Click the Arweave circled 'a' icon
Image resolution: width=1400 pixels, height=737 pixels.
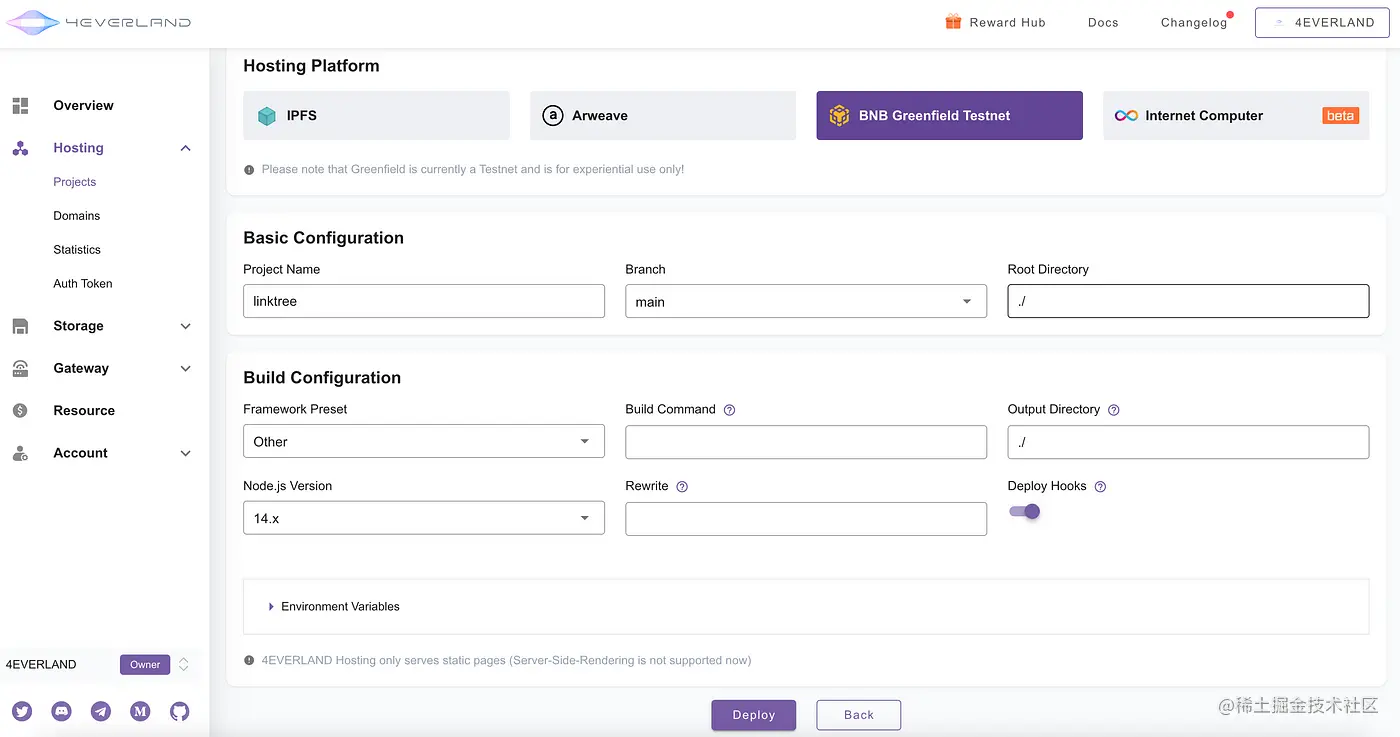point(553,116)
